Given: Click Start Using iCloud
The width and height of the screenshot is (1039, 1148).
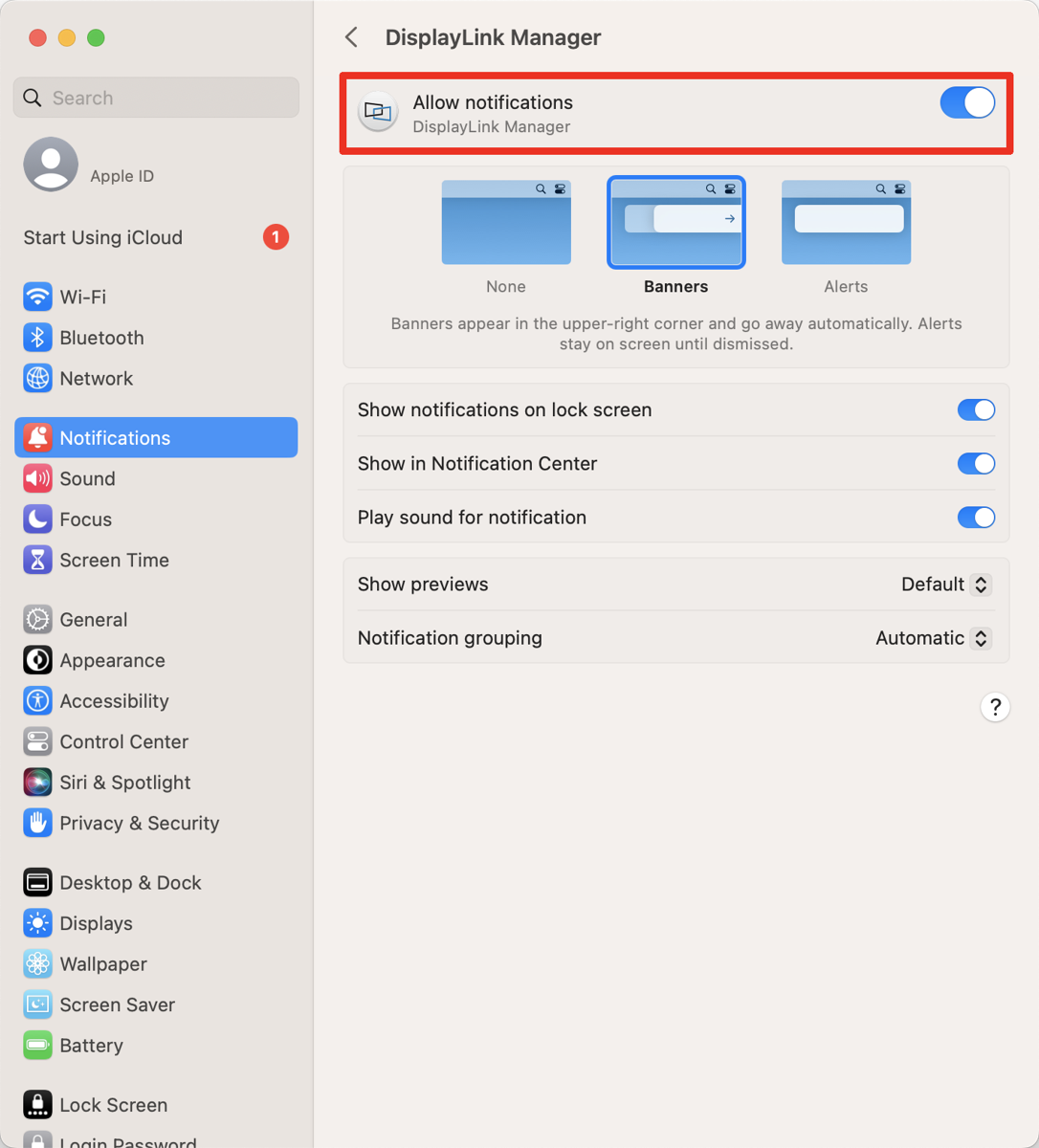Looking at the screenshot, I should pyautogui.click(x=103, y=237).
